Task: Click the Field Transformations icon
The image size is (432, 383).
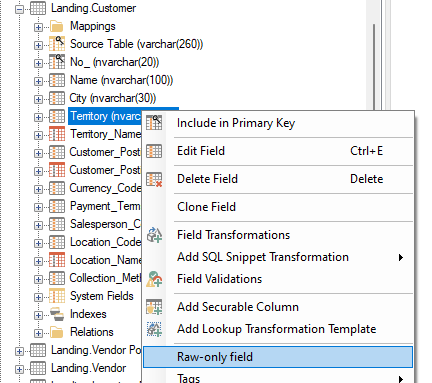Action: point(154,235)
